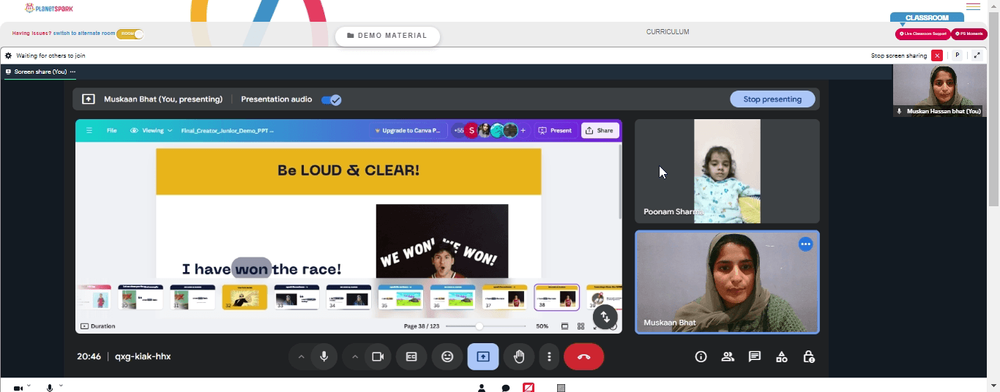Open meeting details info icon
The height and width of the screenshot is (392, 1000).
click(x=700, y=356)
